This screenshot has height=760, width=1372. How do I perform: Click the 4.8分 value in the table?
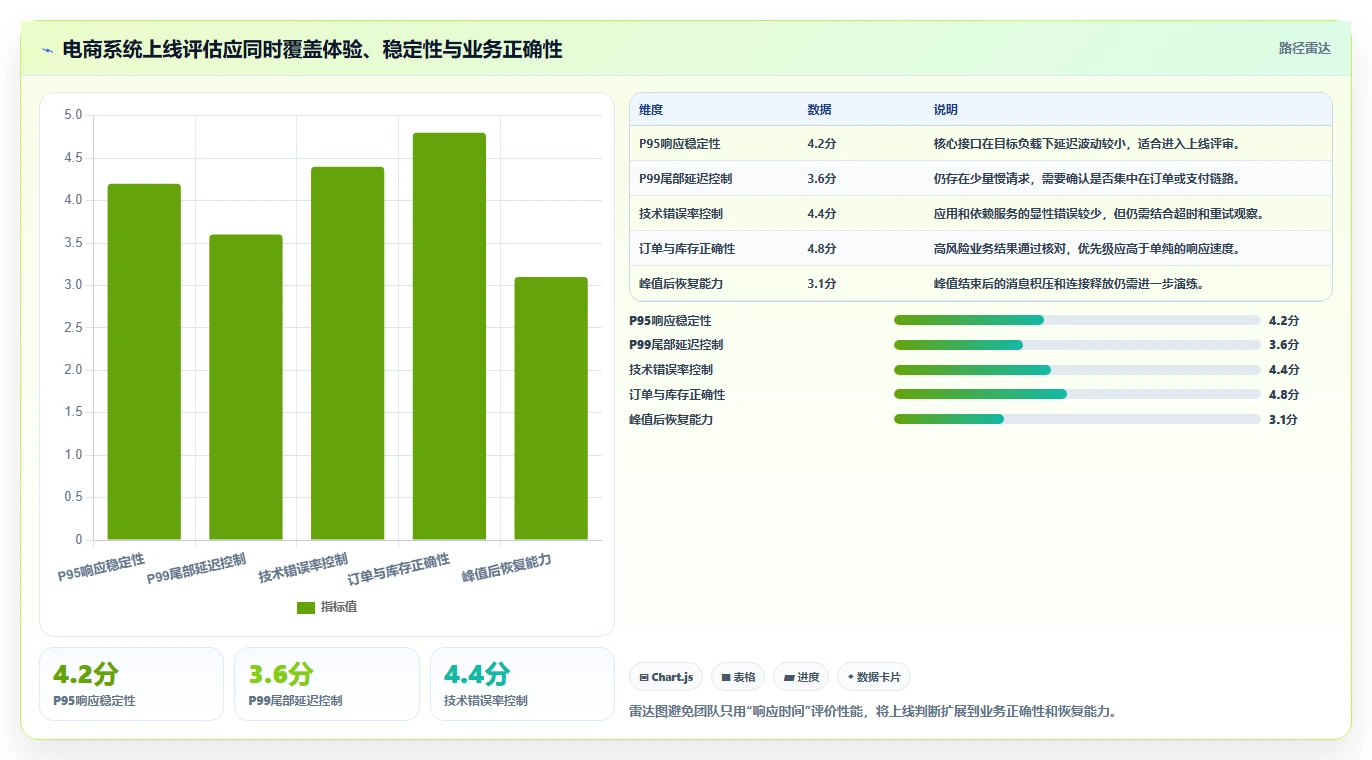(x=822, y=249)
